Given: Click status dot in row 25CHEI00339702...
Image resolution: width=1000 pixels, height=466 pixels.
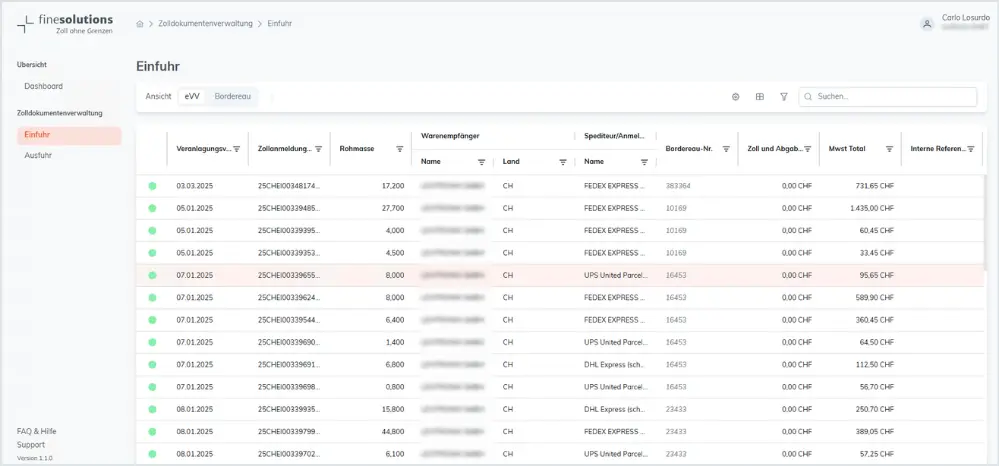Looking at the screenshot, I should (152, 454).
